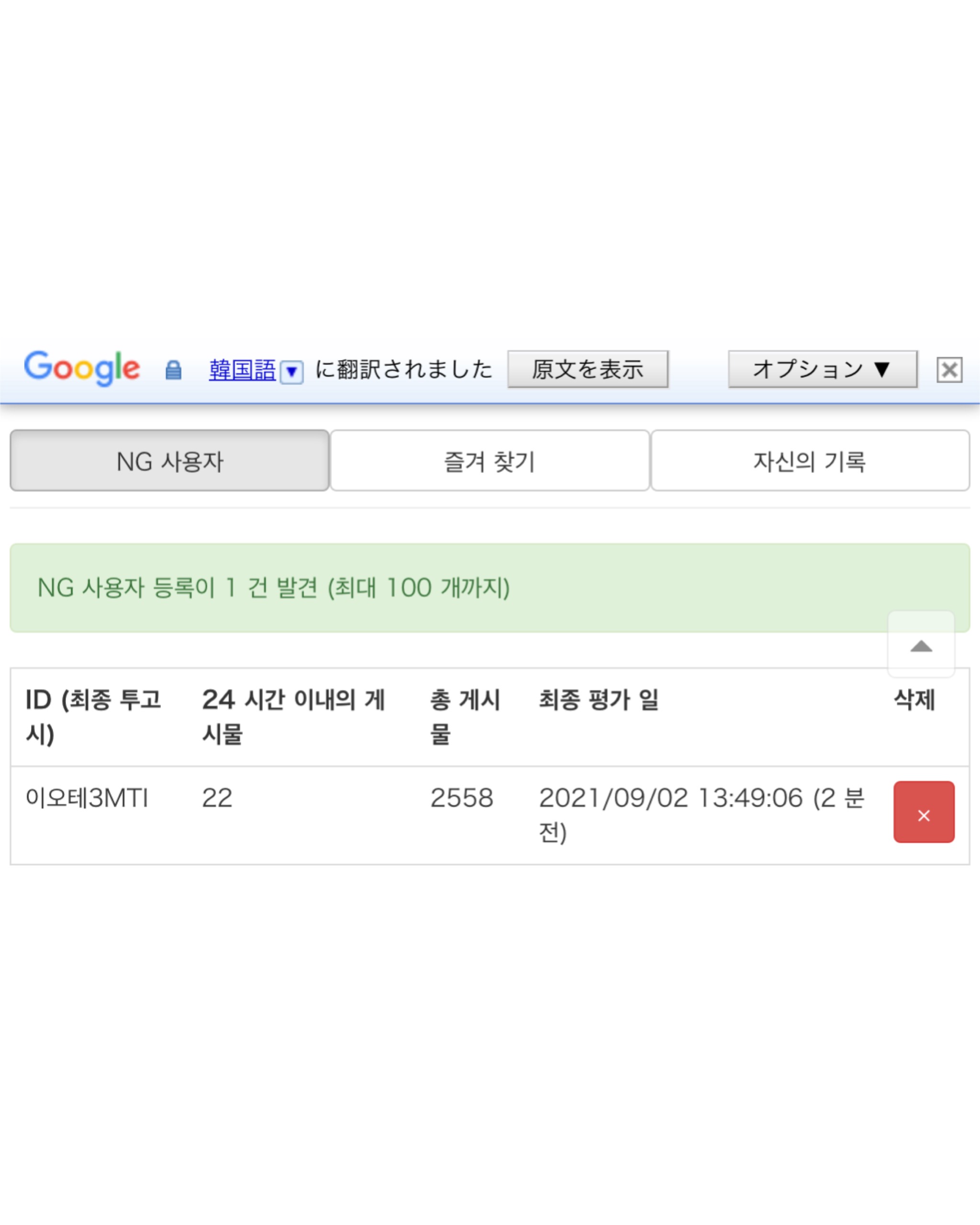The height and width of the screenshot is (1225, 980).
Task: Click the 최종 평가 일 column header
Action: [x=599, y=700]
